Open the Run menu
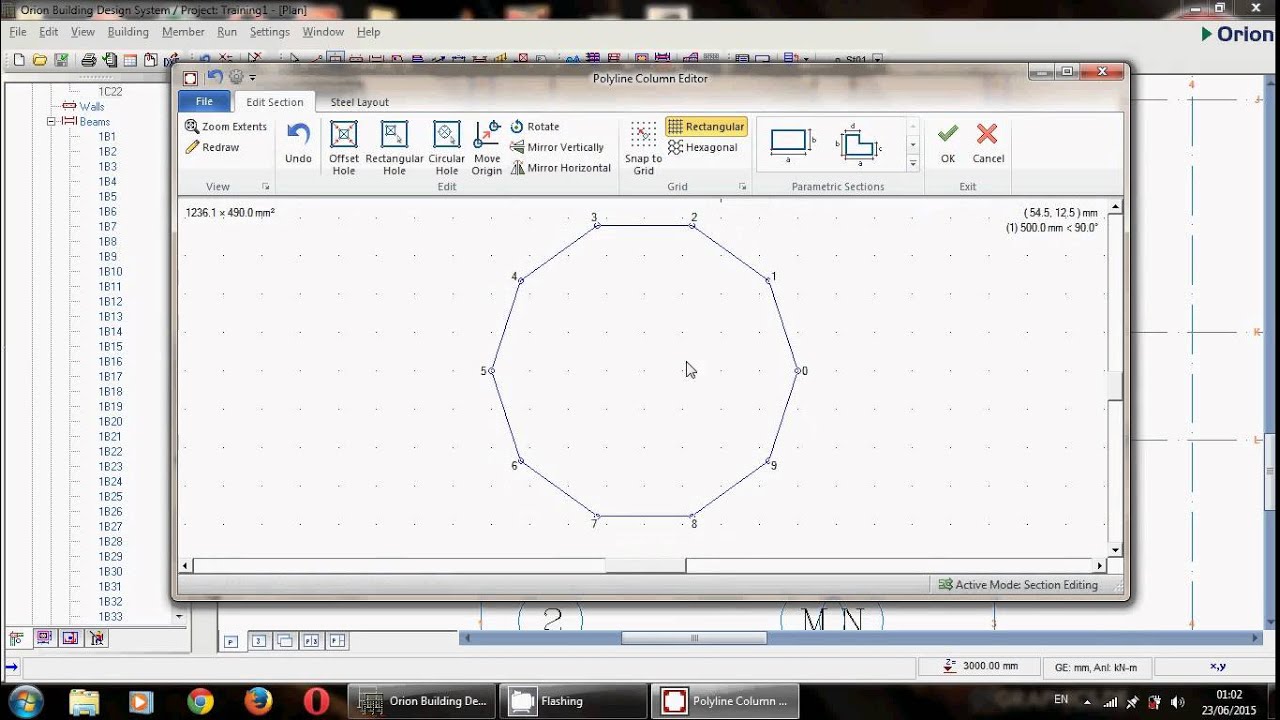The image size is (1280, 720). pos(227,32)
